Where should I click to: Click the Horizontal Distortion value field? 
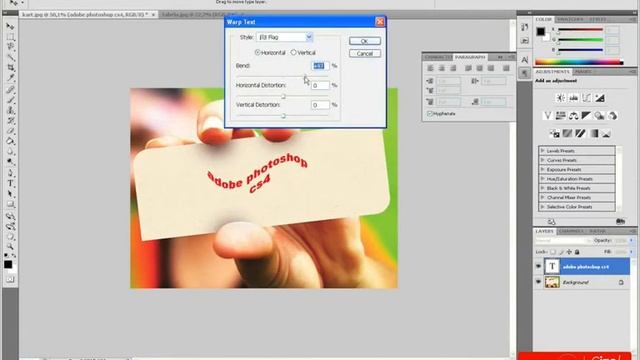coord(320,85)
